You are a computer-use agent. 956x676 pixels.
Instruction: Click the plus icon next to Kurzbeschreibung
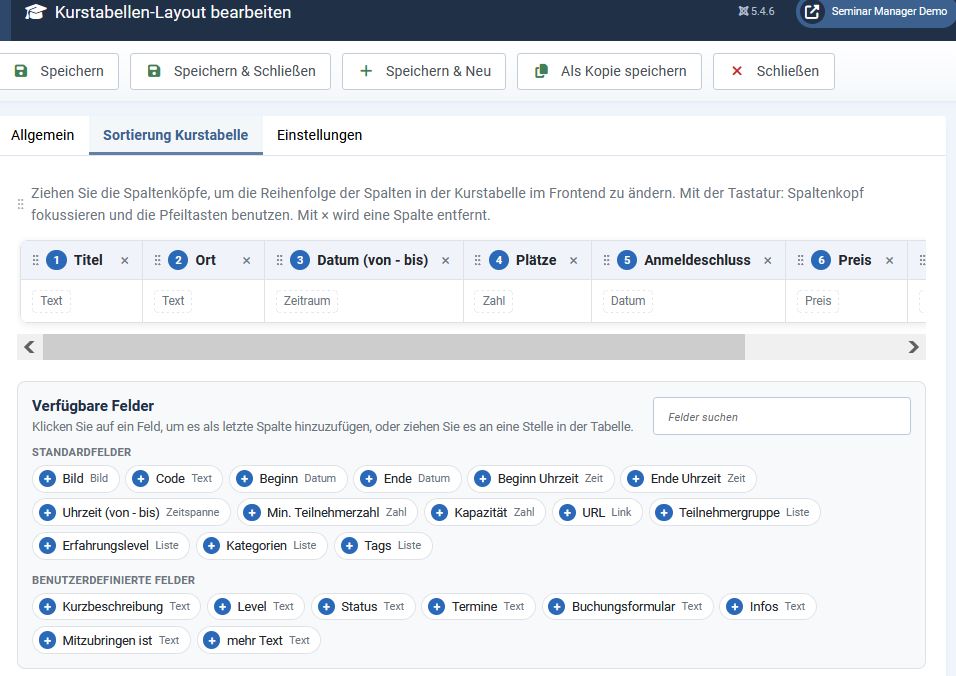[47, 607]
